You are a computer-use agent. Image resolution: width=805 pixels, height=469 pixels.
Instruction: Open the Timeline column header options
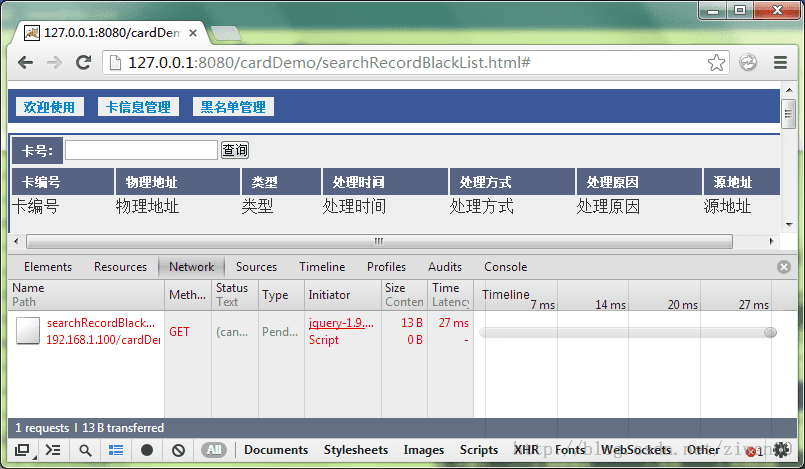tap(505, 295)
